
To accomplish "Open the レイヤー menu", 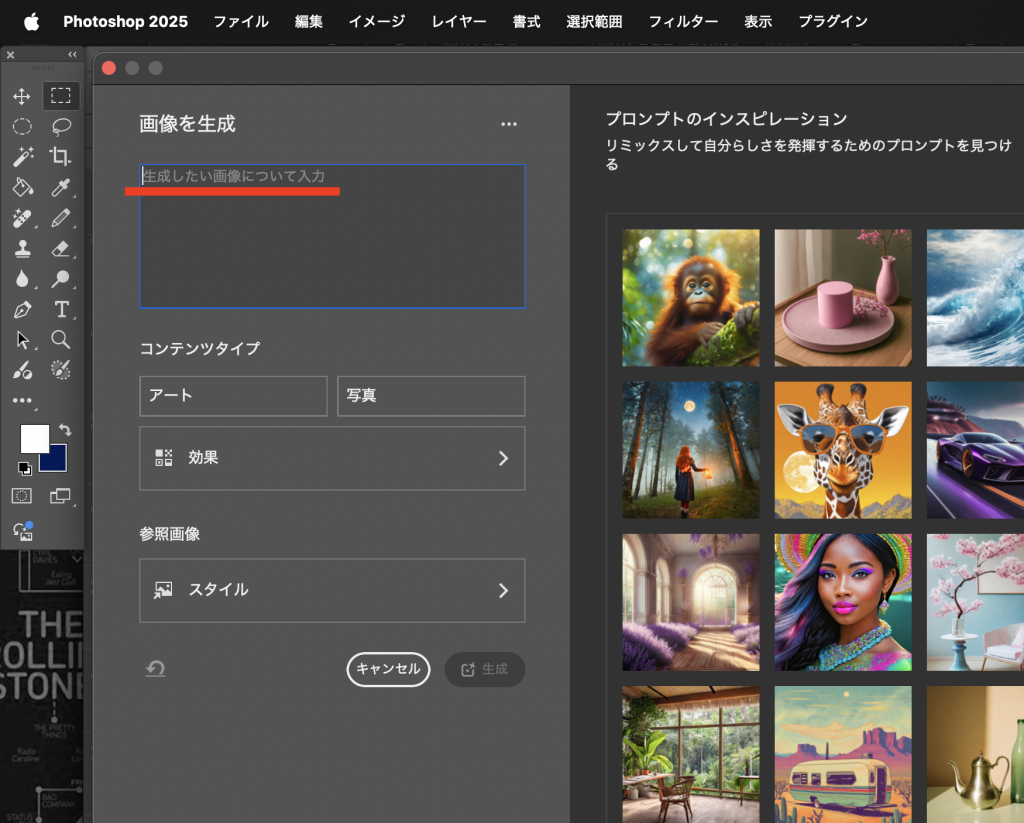I will (459, 21).
